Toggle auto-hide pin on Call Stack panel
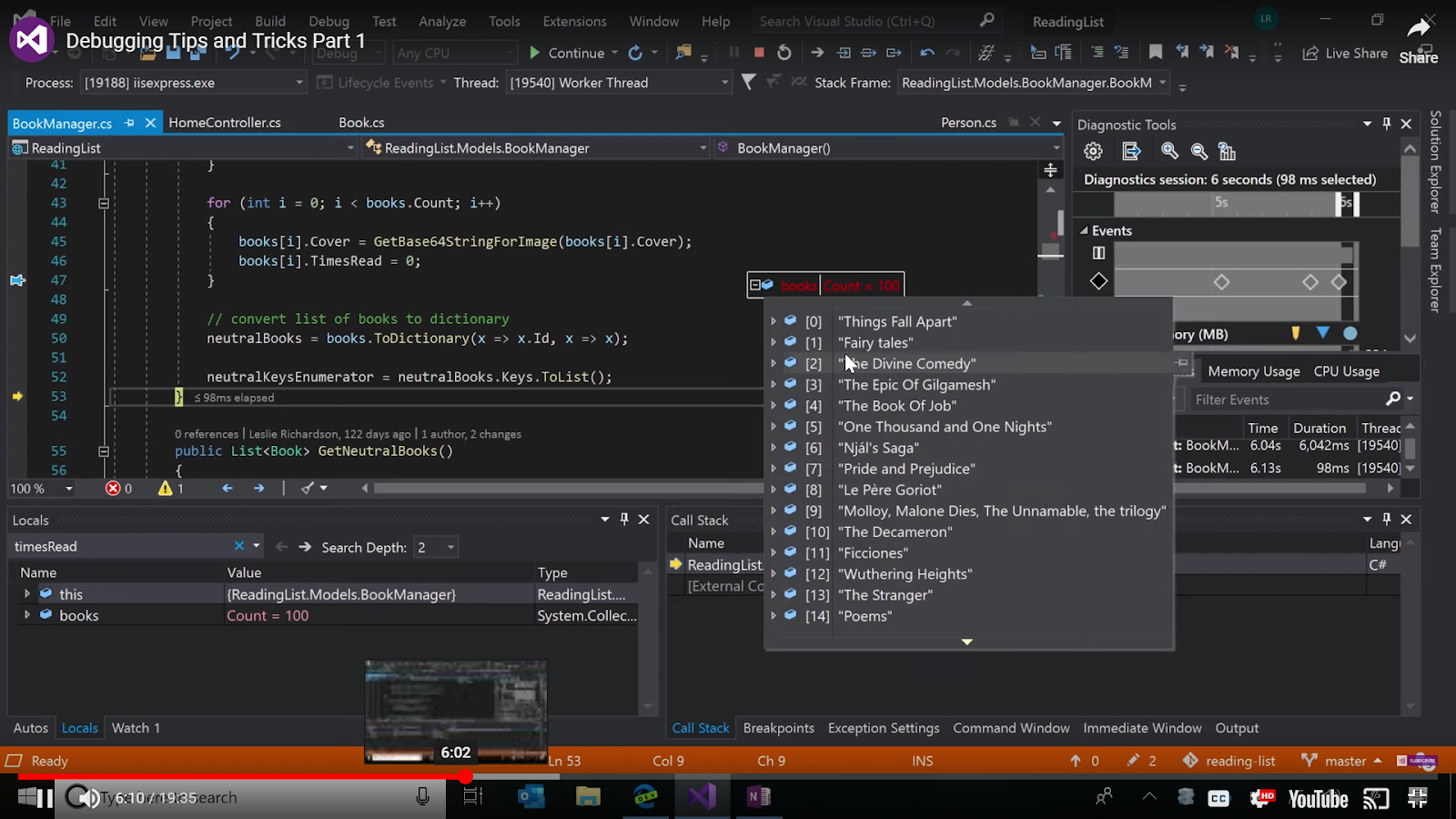 coord(1386,519)
